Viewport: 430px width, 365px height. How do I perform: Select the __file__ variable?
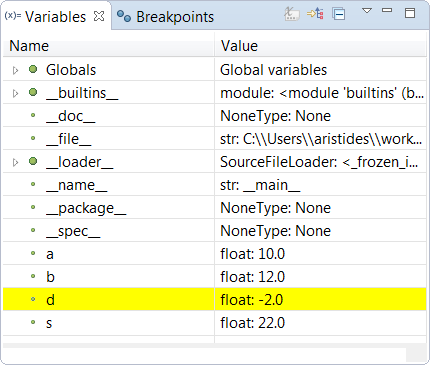(215, 139)
